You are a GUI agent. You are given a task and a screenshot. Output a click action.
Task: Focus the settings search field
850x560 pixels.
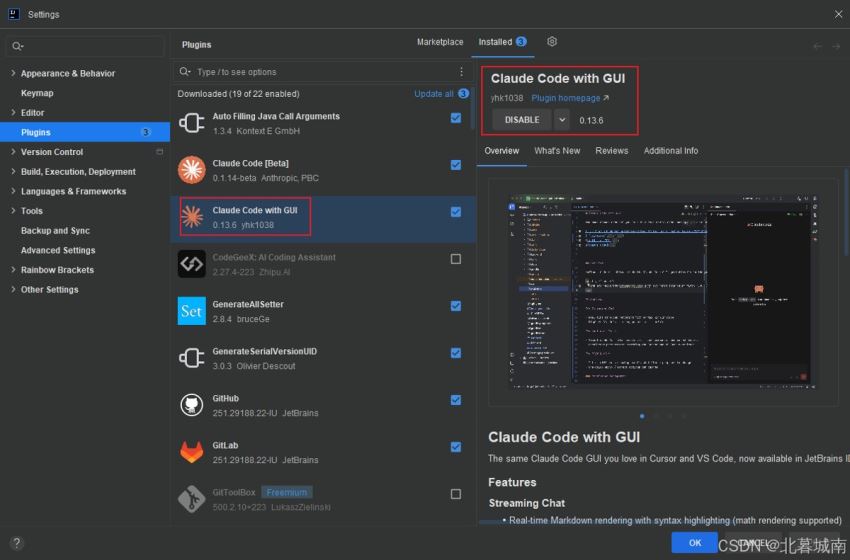pos(85,46)
